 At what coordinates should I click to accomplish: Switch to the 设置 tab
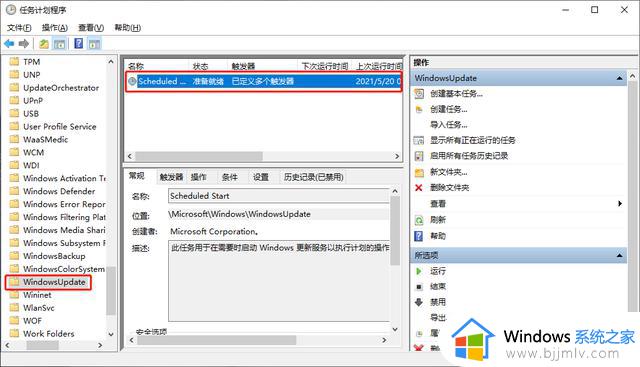coord(261,177)
